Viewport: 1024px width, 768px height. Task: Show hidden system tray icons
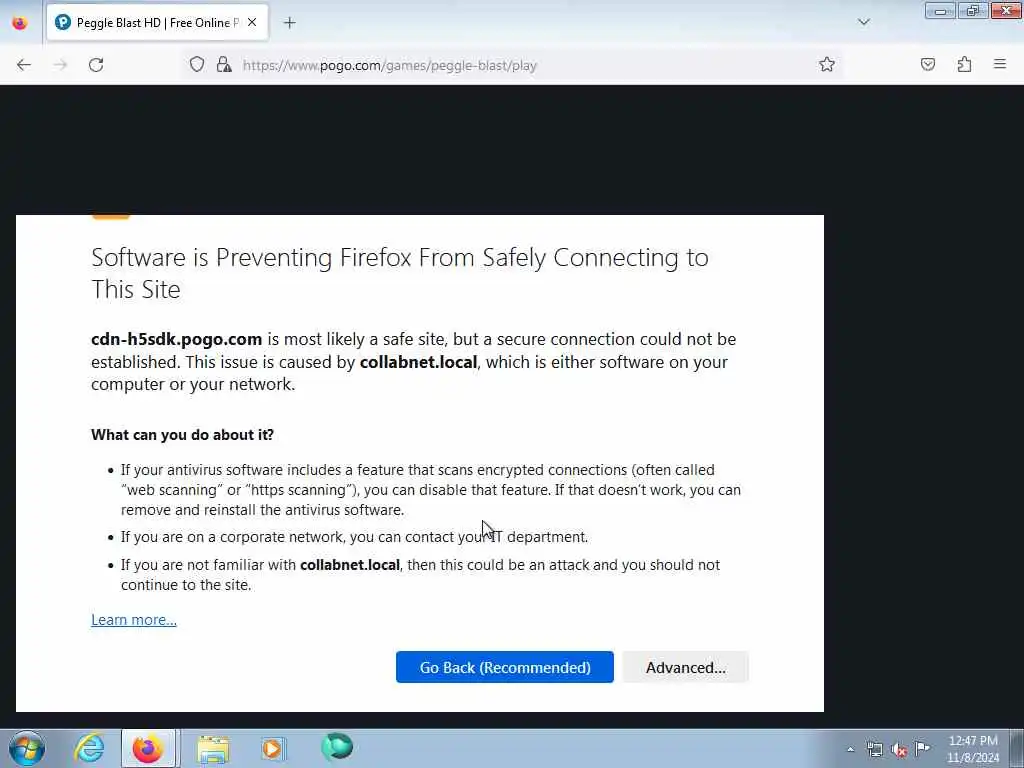(x=850, y=749)
